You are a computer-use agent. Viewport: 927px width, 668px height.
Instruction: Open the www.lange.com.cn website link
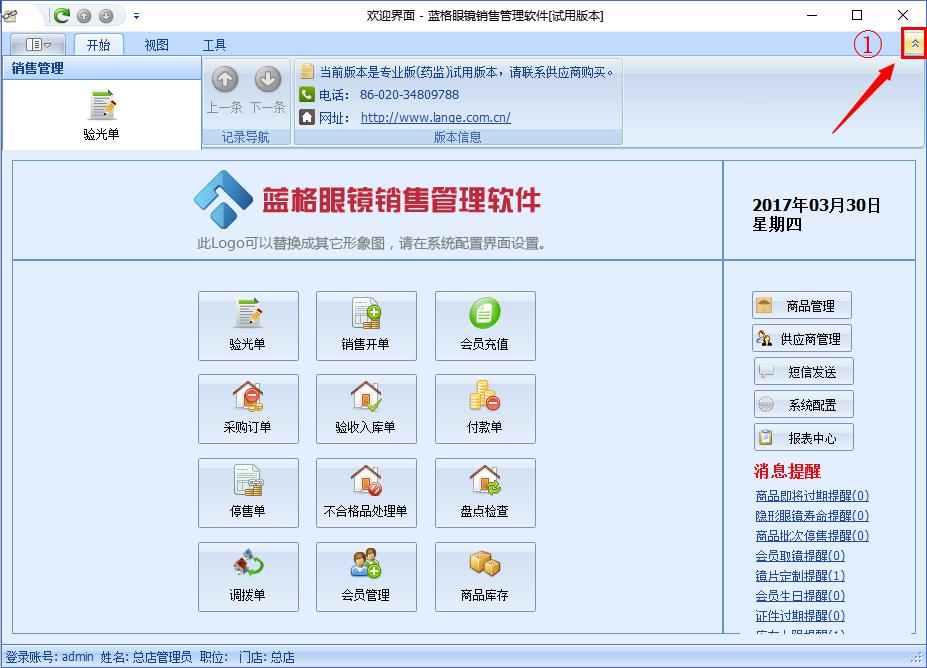coord(435,117)
